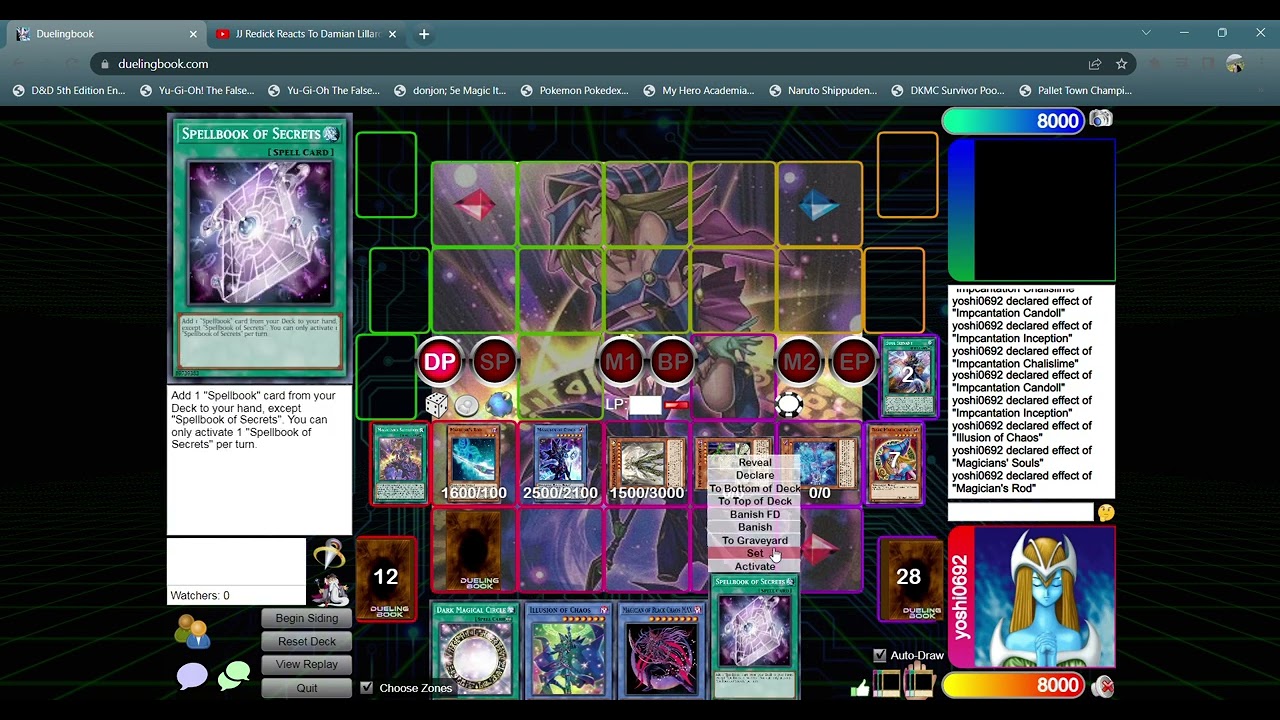The width and height of the screenshot is (1280, 720).
Task: Click the Quit button
Action: [307, 688]
